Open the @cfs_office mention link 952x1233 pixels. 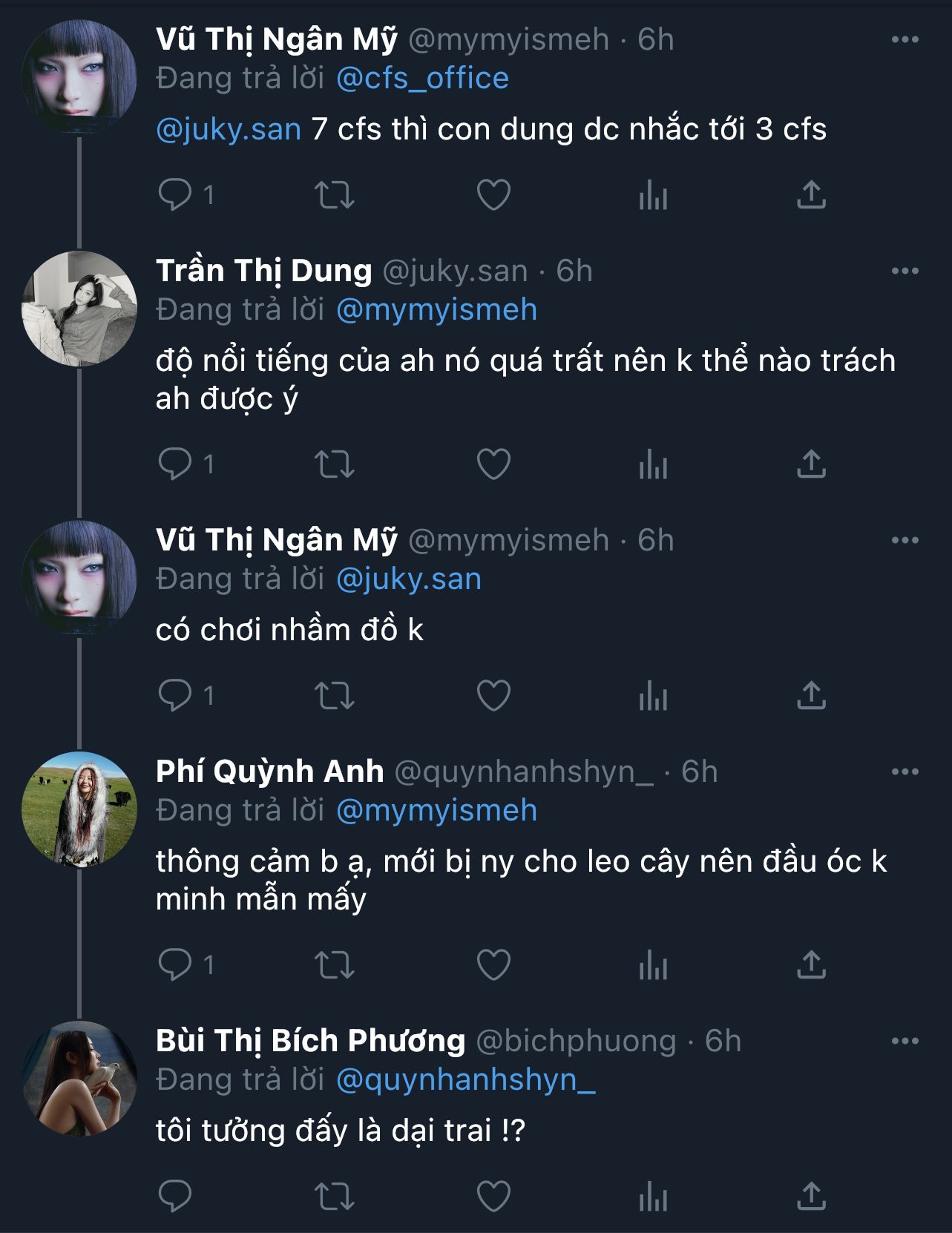tap(422, 79)
